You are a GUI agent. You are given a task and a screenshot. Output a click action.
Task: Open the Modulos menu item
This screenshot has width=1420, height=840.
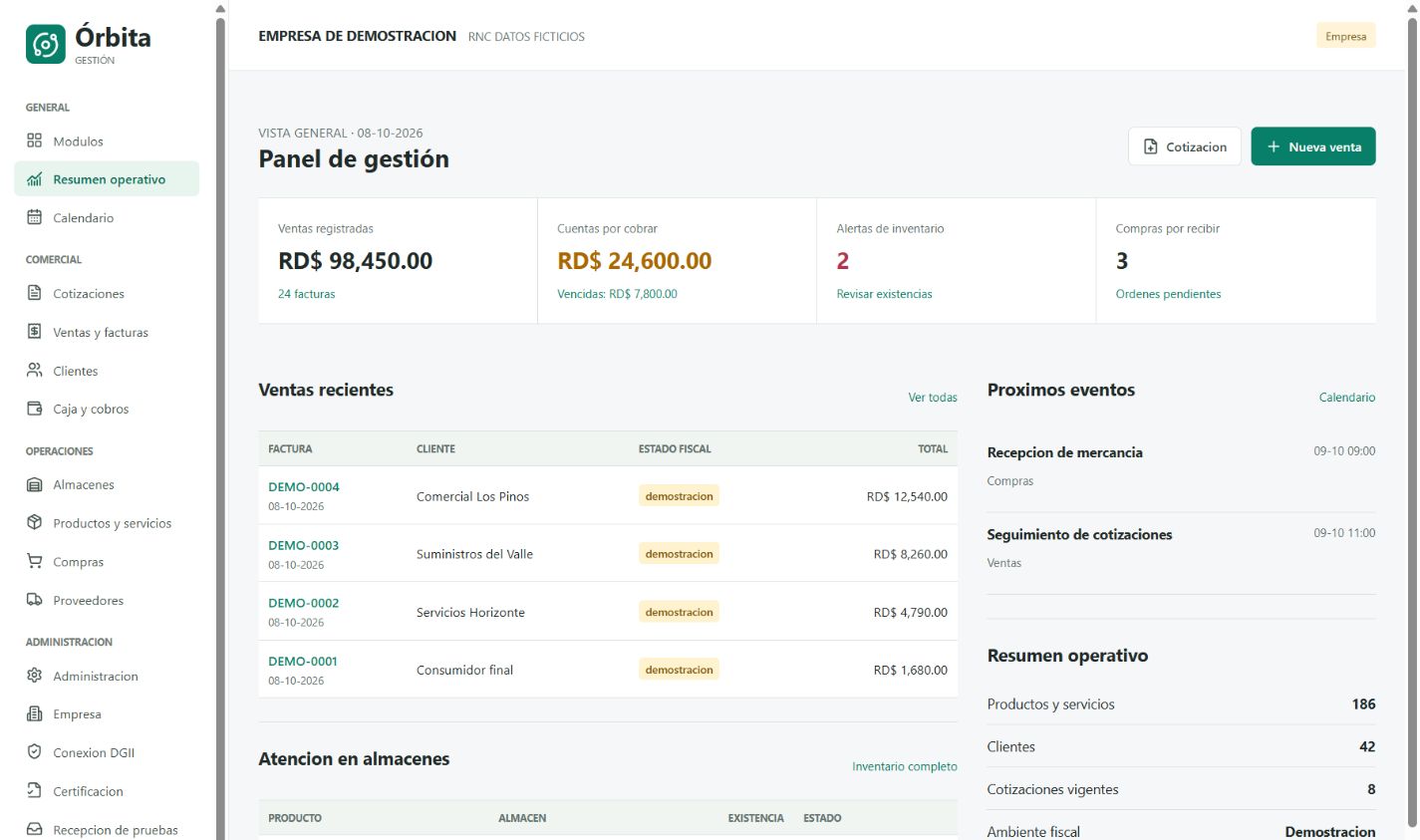(x=107, y=141)
